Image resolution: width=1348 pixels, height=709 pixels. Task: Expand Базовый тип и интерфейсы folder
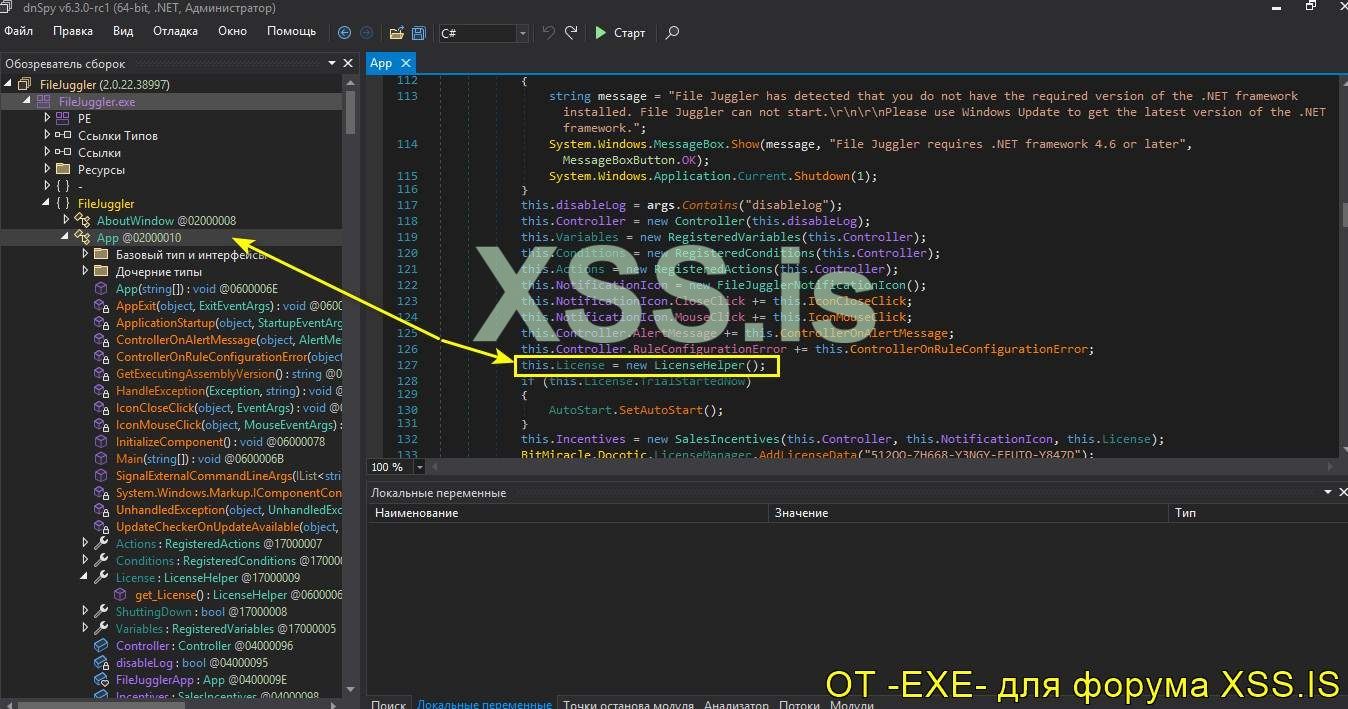click(x=85, y=254)
